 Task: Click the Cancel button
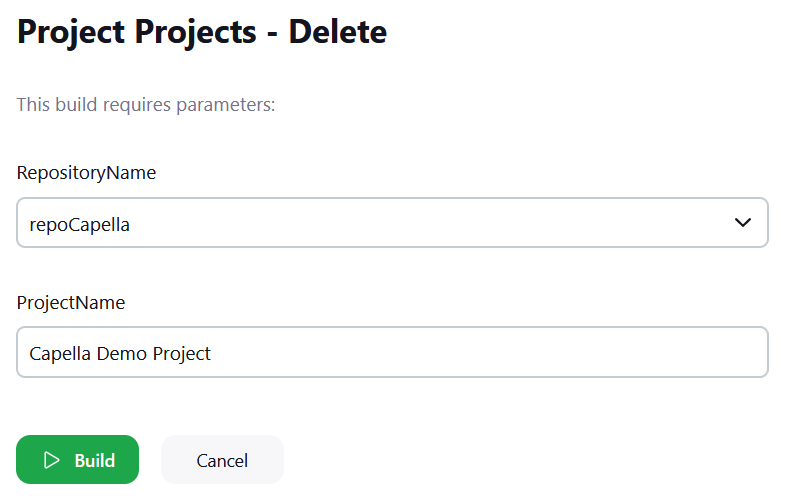tap(222, 460)
